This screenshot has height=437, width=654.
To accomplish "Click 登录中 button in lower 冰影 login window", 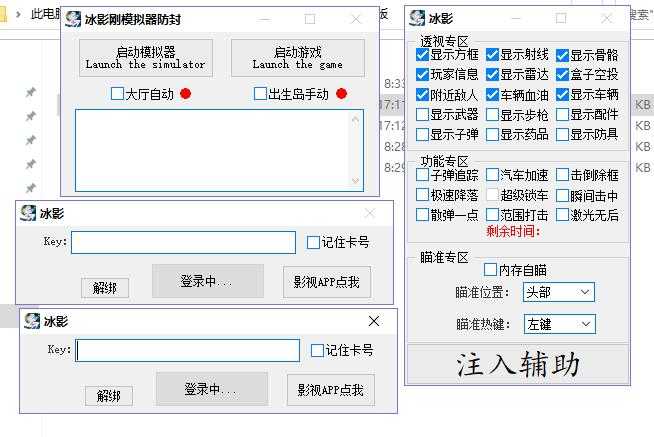I will 212,389.
